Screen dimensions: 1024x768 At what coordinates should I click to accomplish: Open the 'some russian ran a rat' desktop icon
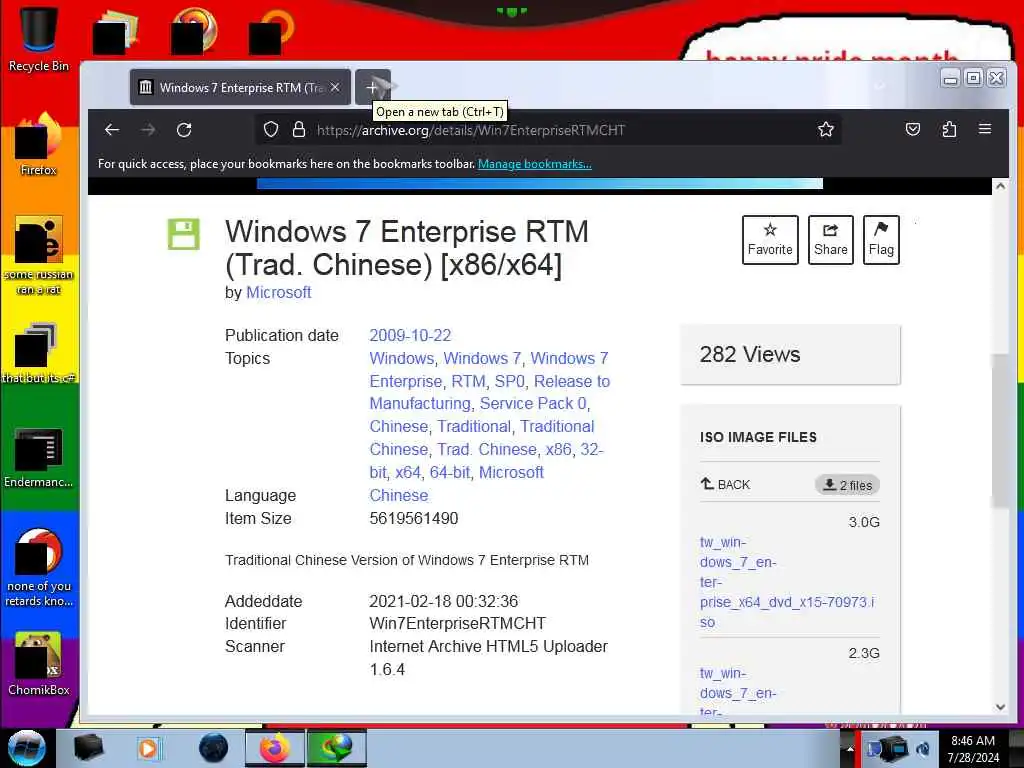pos(39,255)
